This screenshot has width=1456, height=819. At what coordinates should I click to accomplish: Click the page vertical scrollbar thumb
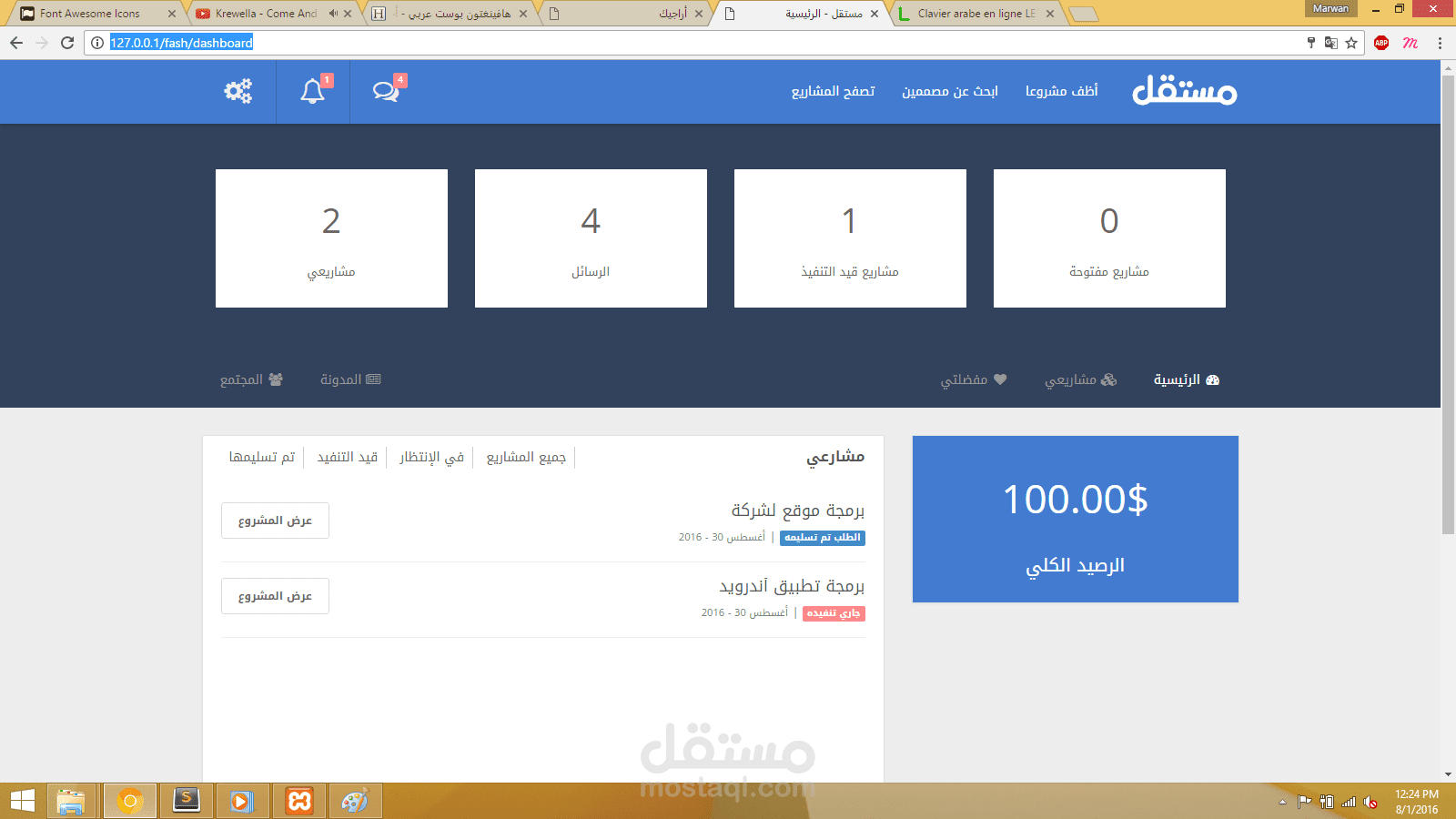point(1448,305)
